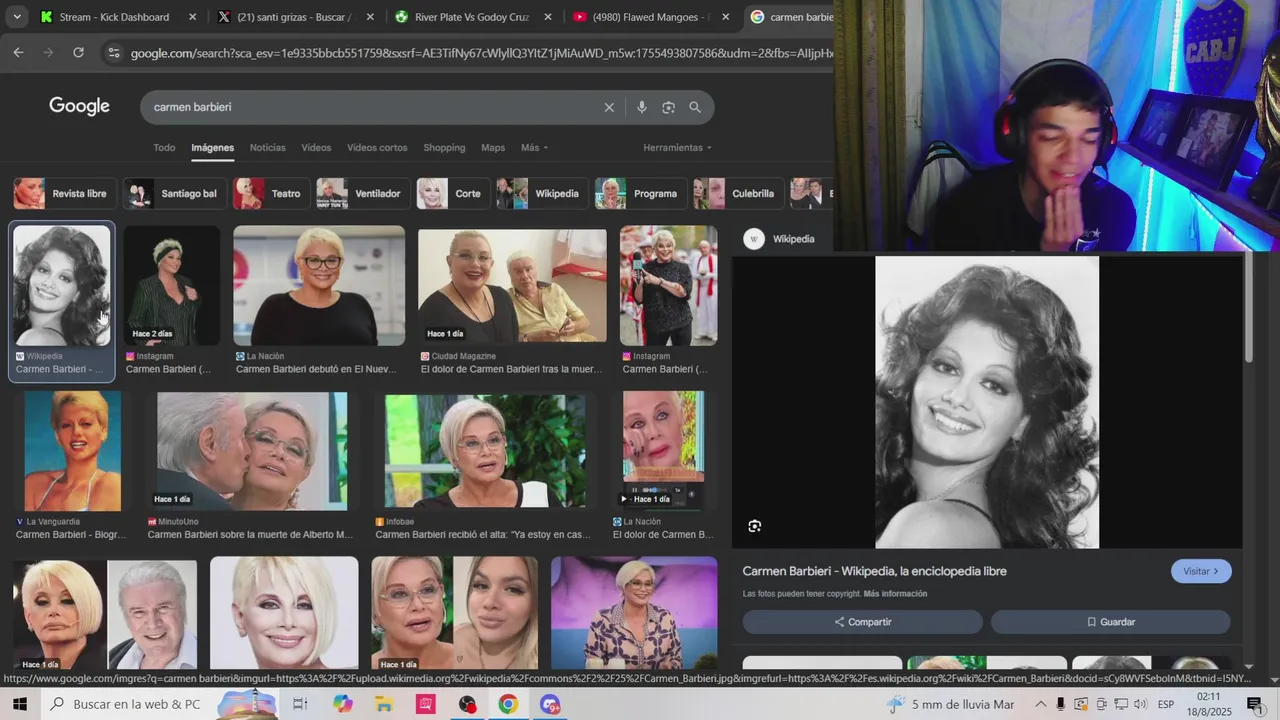Close the santi grizas X tab
Viewport: 1280px width, 720px height.
tap(370, 17)
